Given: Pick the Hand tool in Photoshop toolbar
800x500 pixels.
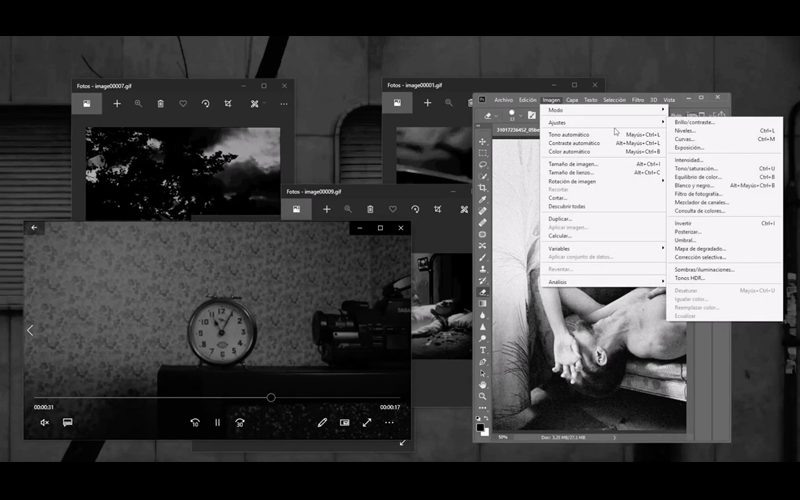Looking at the screenshot, I should pos(482,384).
